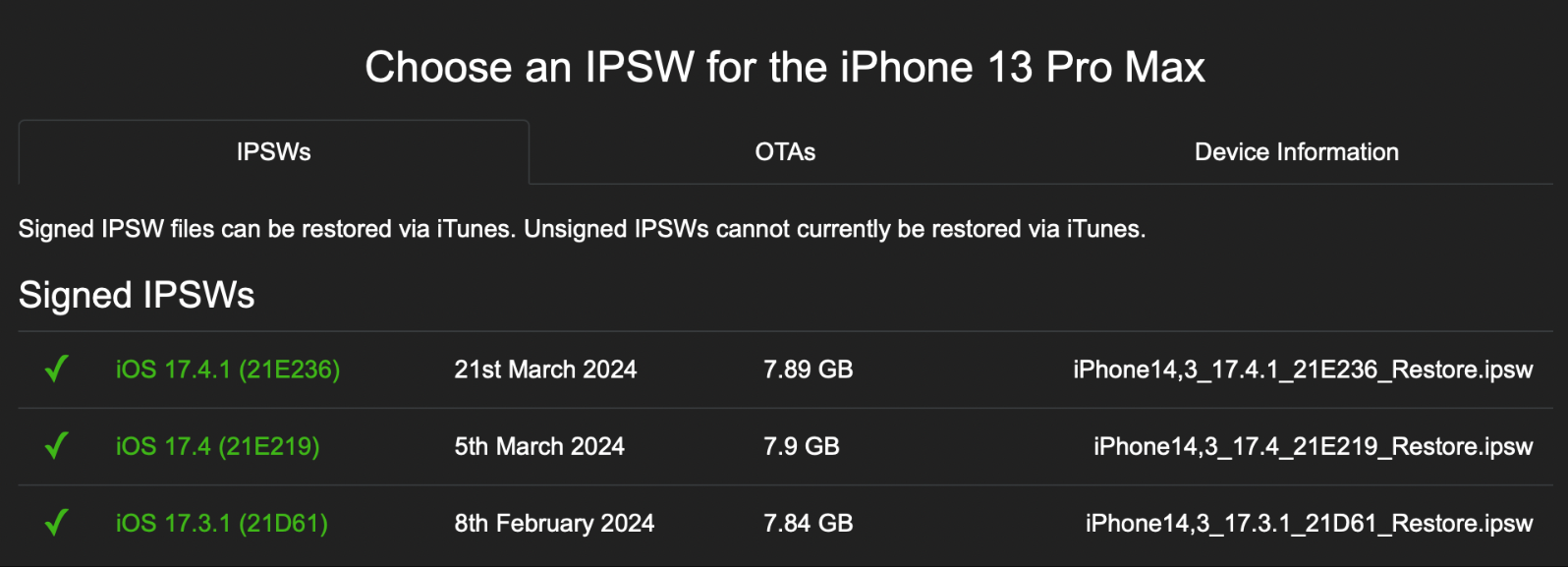Click the 5th March 2024 release date
Viewport: 1568px width, 567px height.
coord(539,446)
